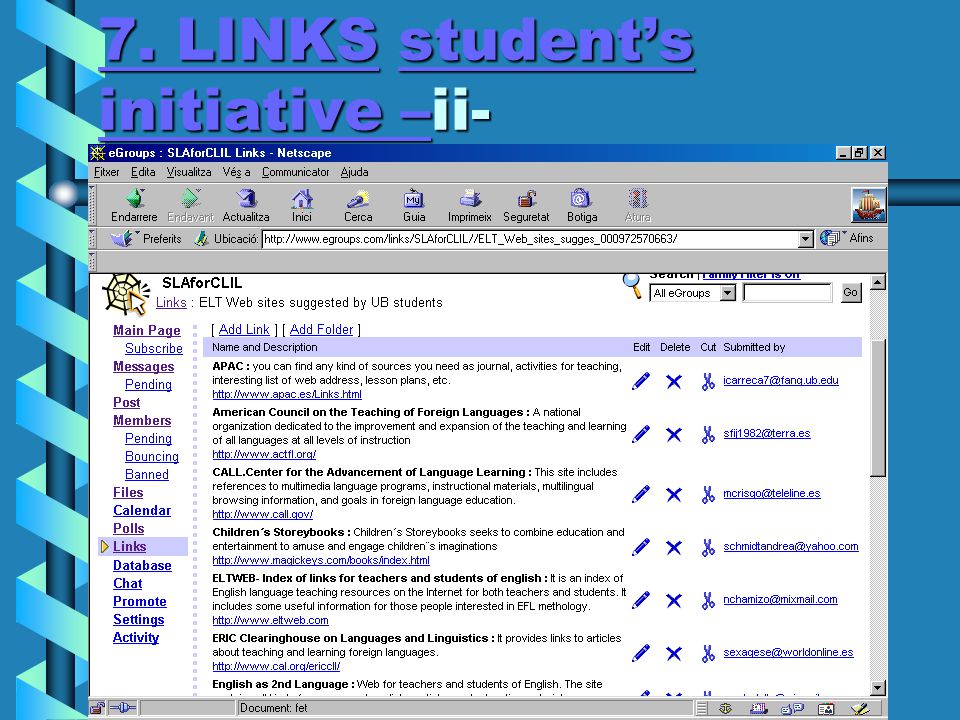Click the Go search button
The height and width of the screenshot is (720, 960).
pos(850,293)
